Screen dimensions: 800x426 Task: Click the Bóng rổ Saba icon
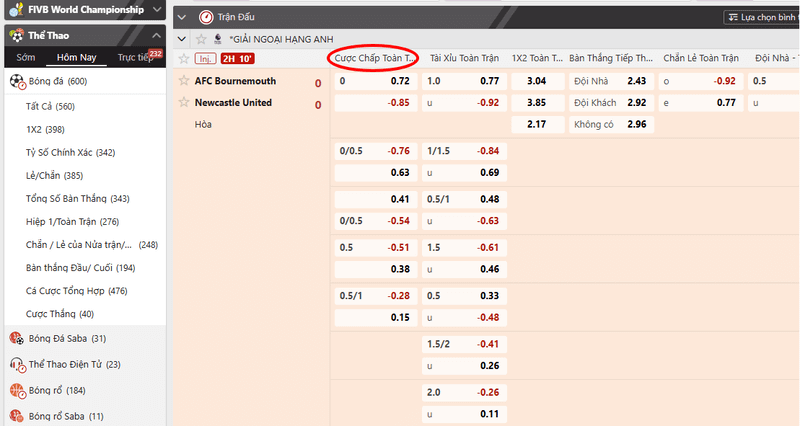point(17,415)
